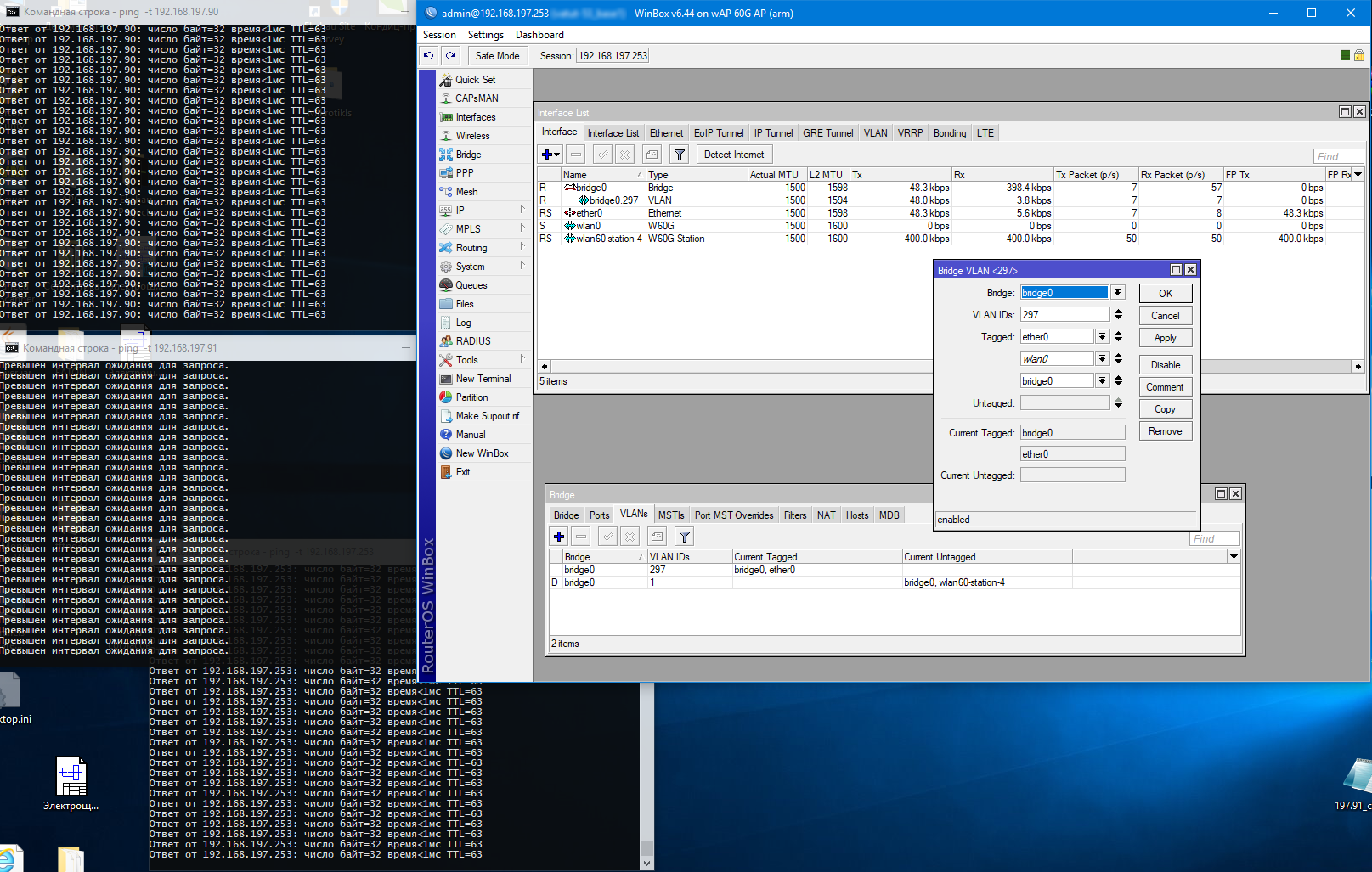Screen dimensions: 1372x872
Task: Expand the IP submenu in sidebar
Action: point(460,211)
